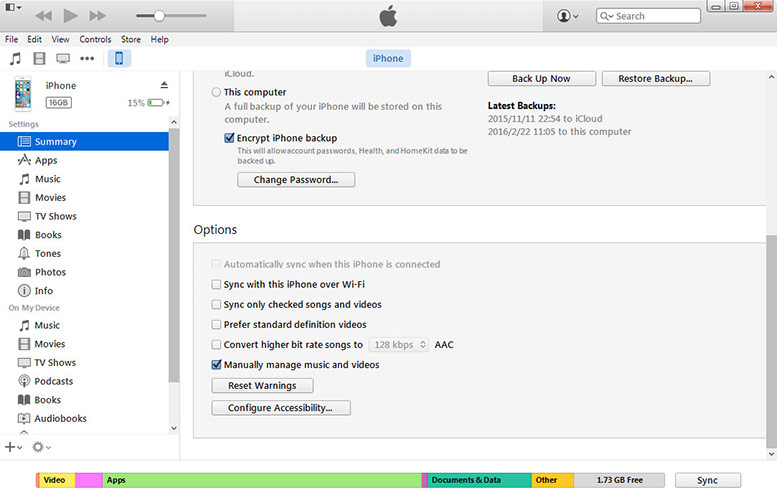Screen dimensions: 777x500
Task: Click Configure Accessibility button
Action: point(281,408)
